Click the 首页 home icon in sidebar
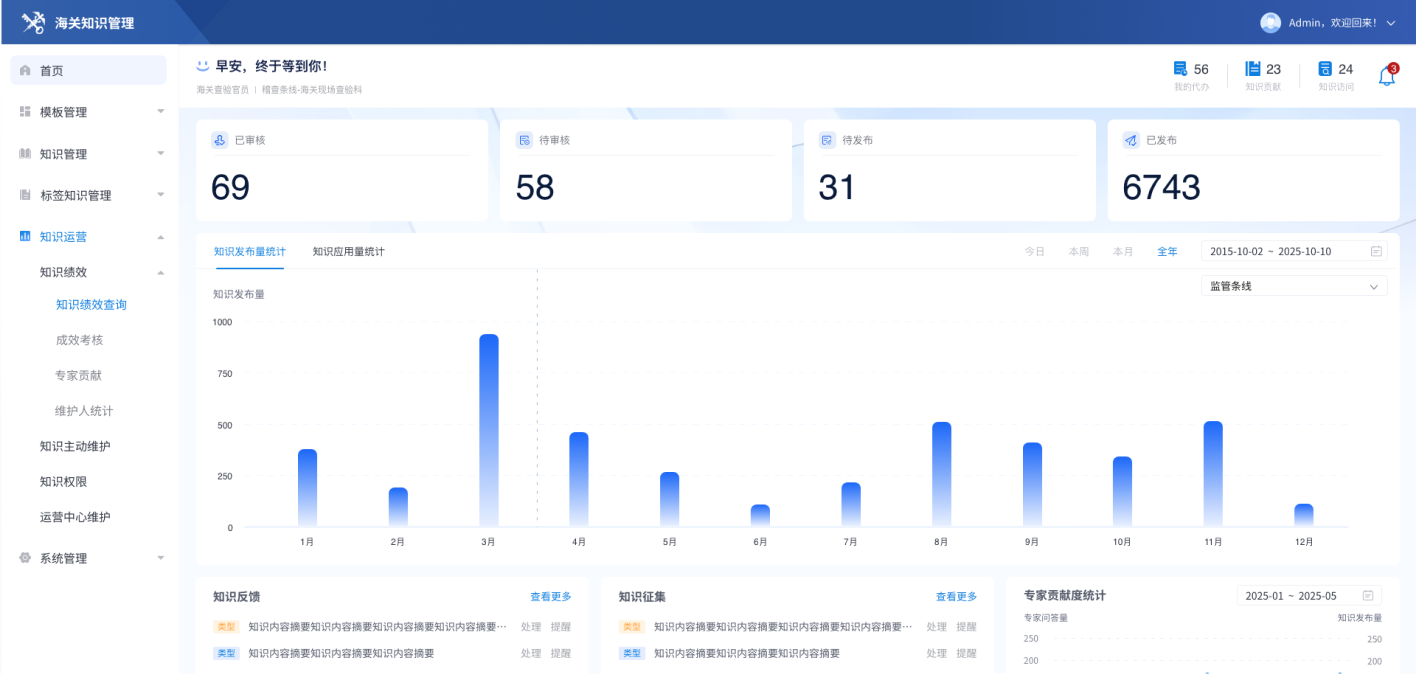Screen dimensions: 1416x674 [x=25, y=71]
